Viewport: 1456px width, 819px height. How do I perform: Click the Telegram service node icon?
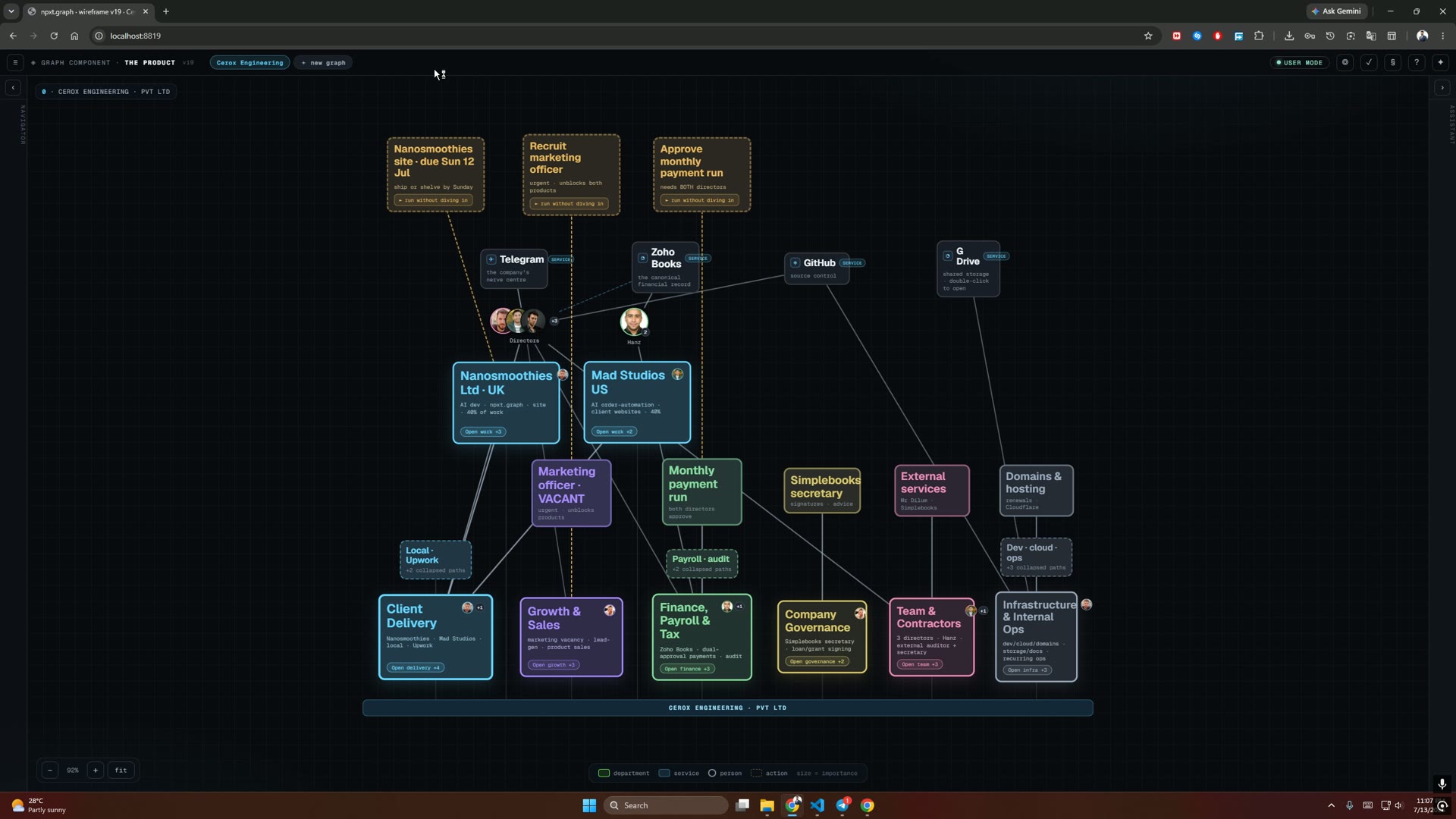[x=491, y=259]
